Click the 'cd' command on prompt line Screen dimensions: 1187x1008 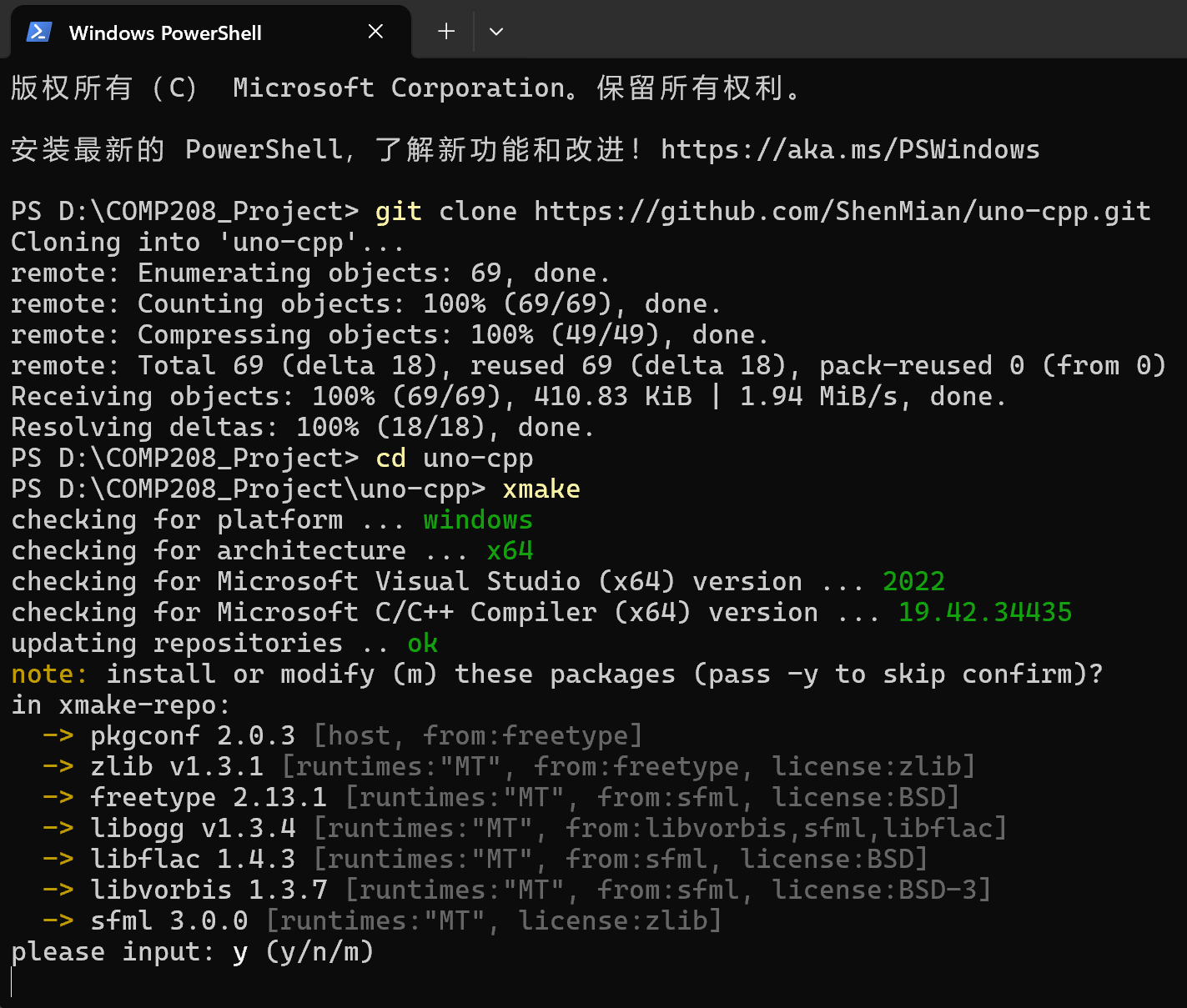point(391,458)
